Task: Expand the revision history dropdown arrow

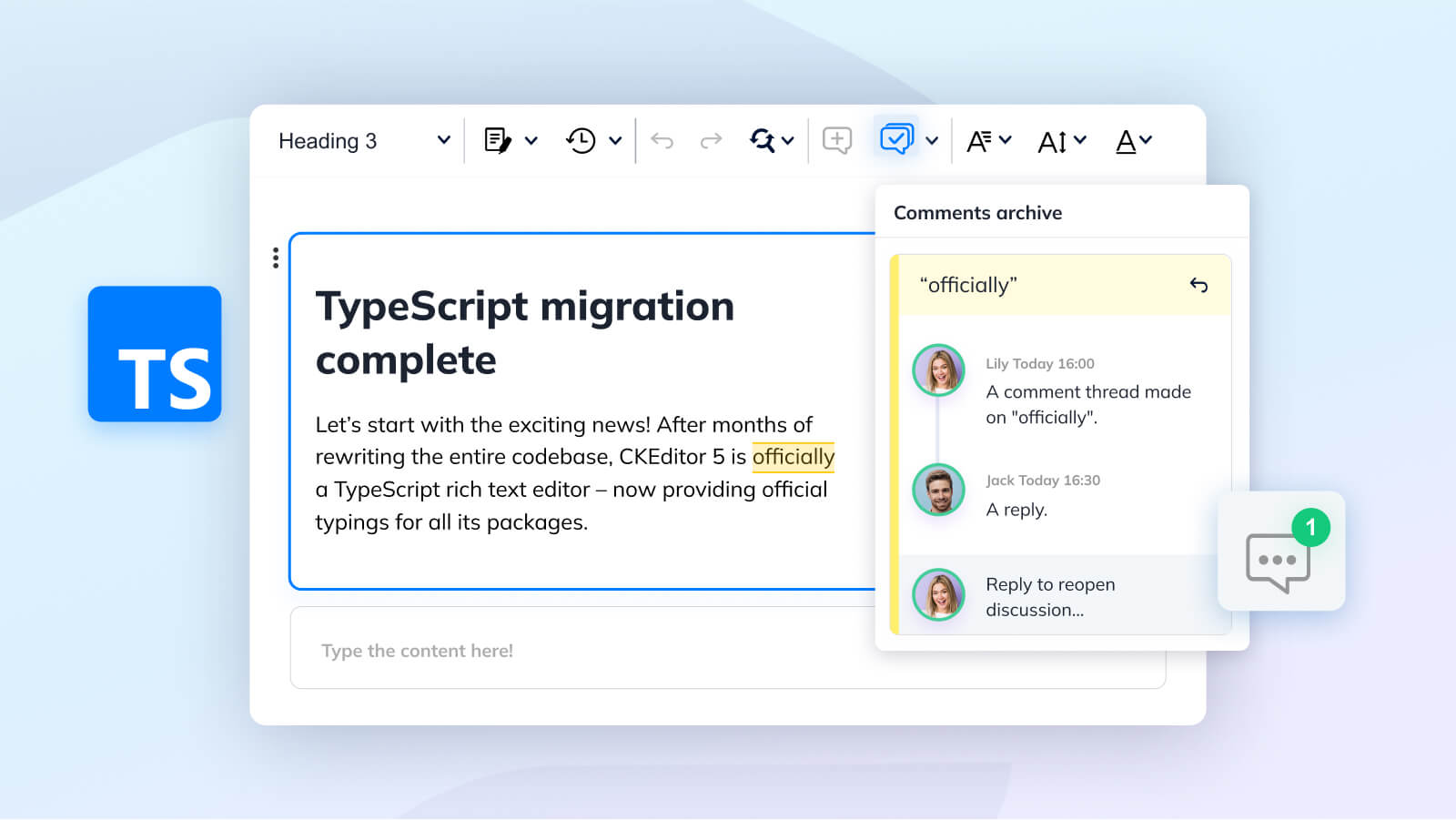Action: pyautogui.click(x=615, y=140)
